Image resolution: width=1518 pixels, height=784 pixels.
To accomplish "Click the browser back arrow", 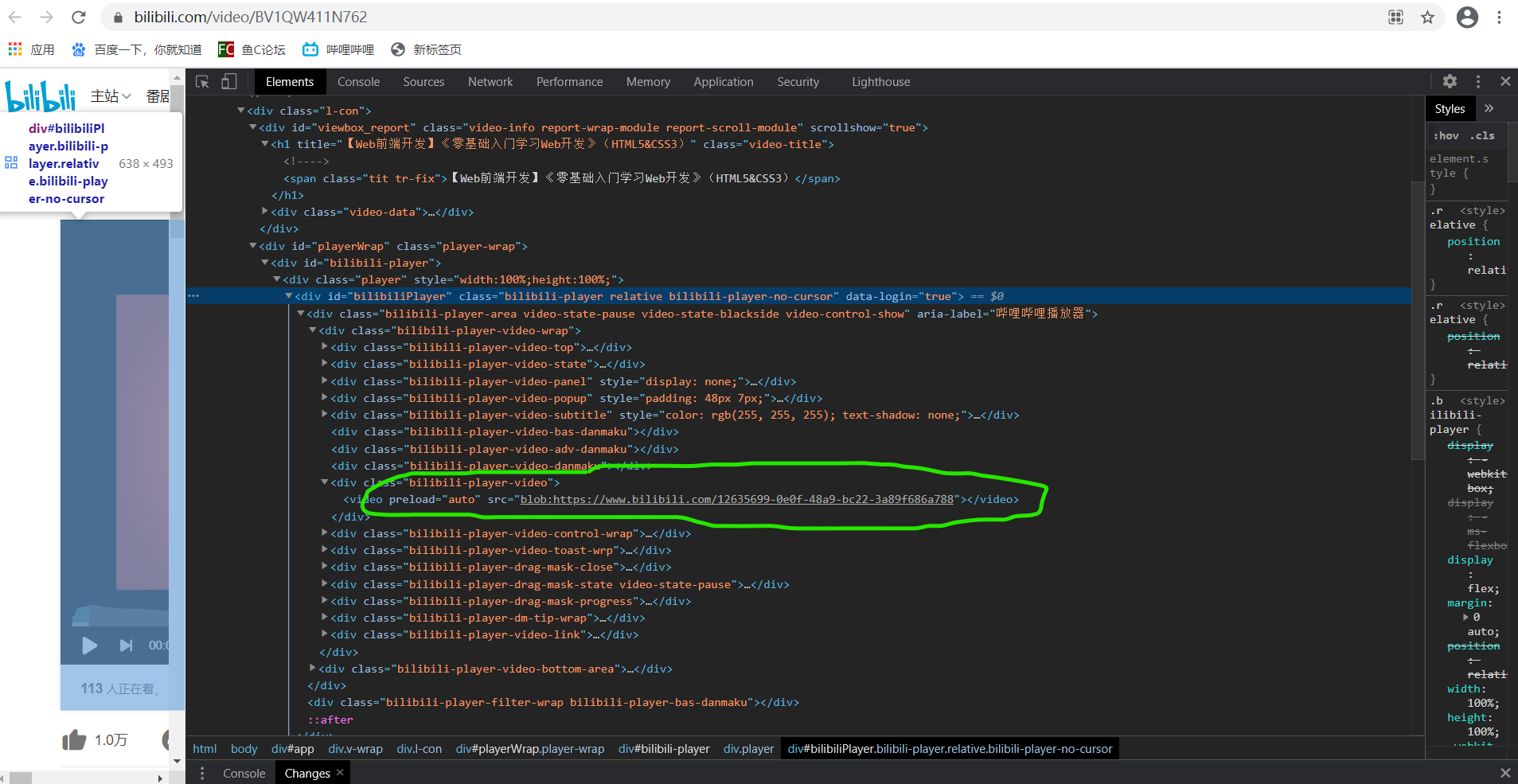I will (x=15, y=17).
